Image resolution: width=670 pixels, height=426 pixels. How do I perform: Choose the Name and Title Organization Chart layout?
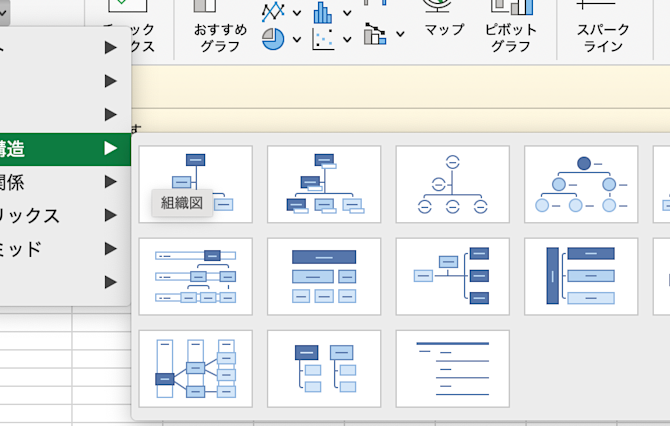point(324,184)
